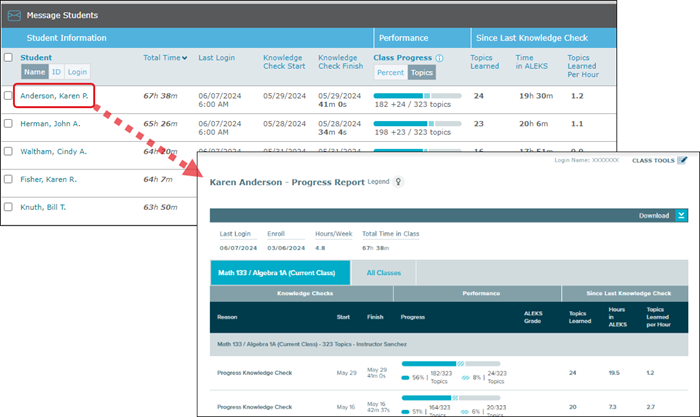Show class progress as Percent
The width and height of the screenshot is (700, 417).
point(391,73)
